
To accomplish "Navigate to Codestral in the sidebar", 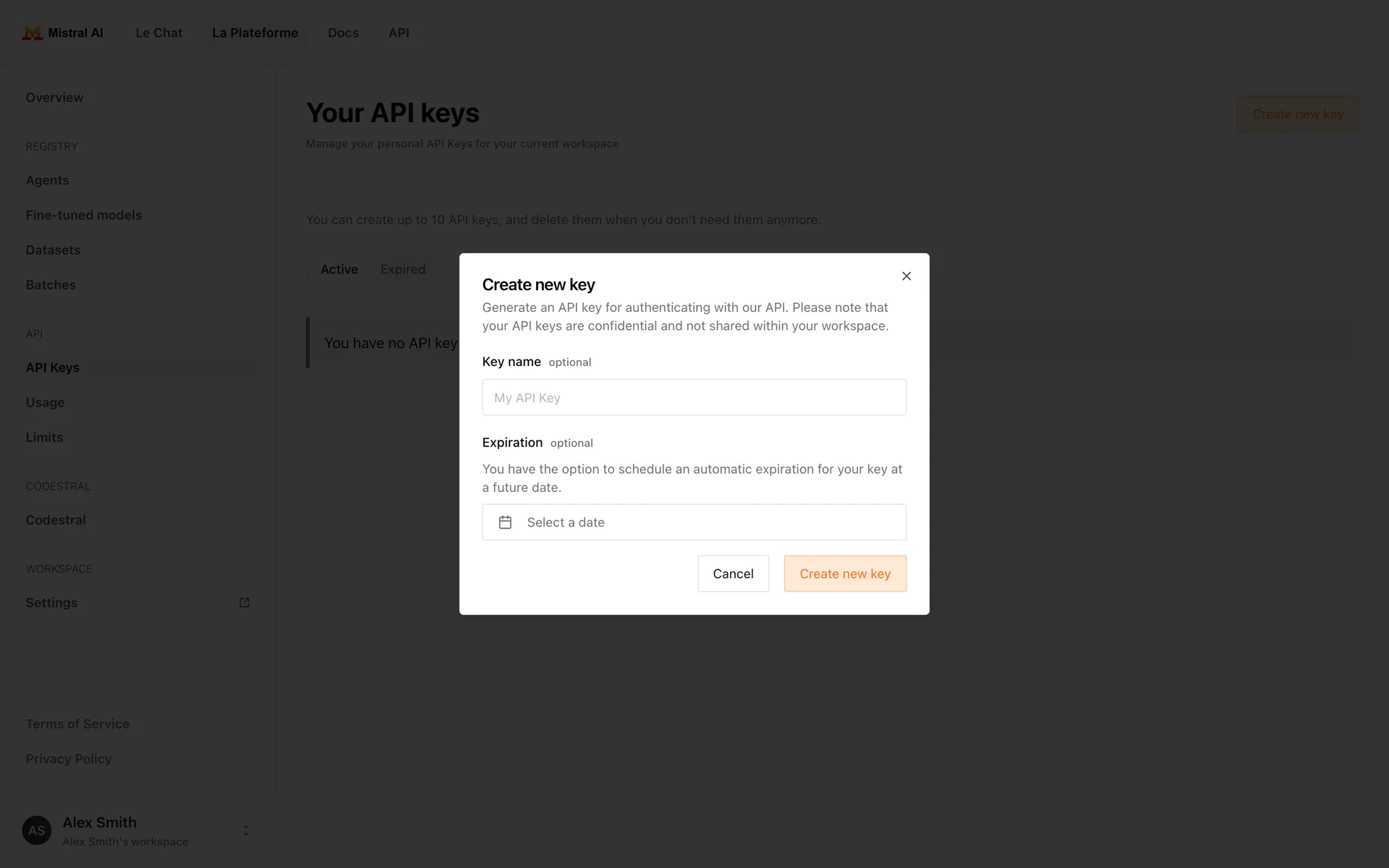I will [56, 520].
